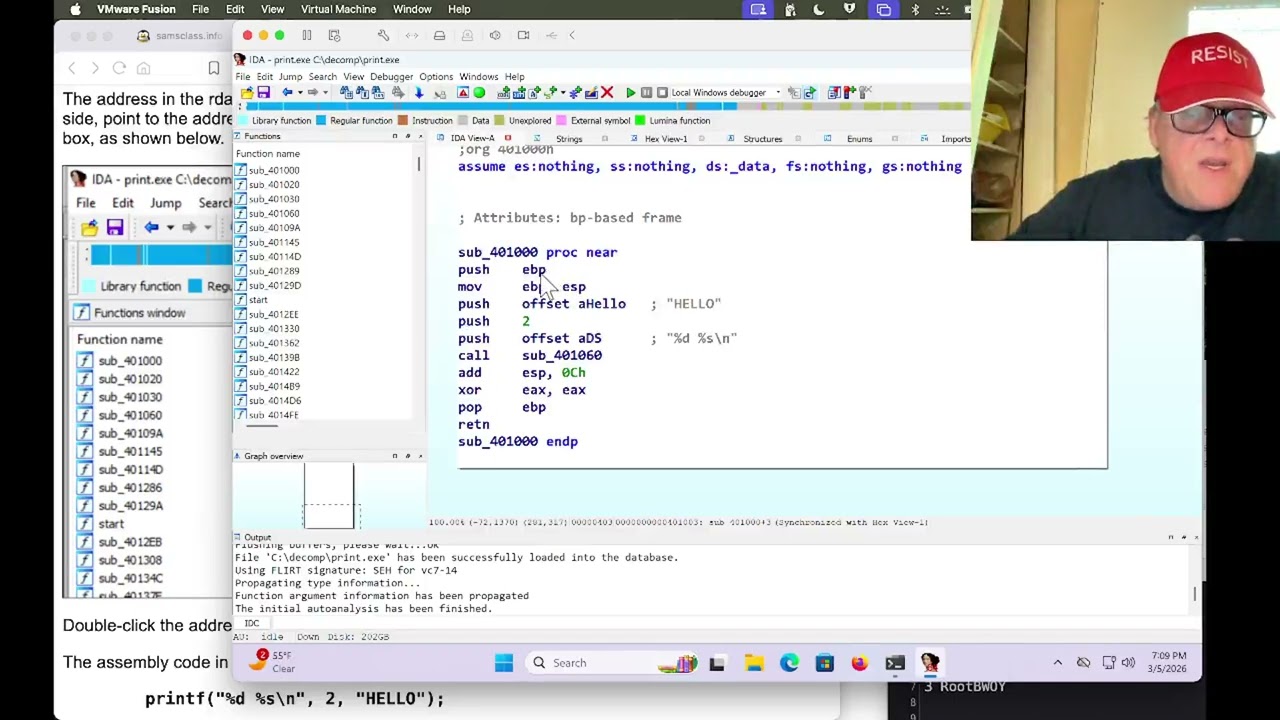The height and width of the screenshot is (720, 1280).
Task: Select sub_401362 in Functions list
Action: (x=274, y=343)
